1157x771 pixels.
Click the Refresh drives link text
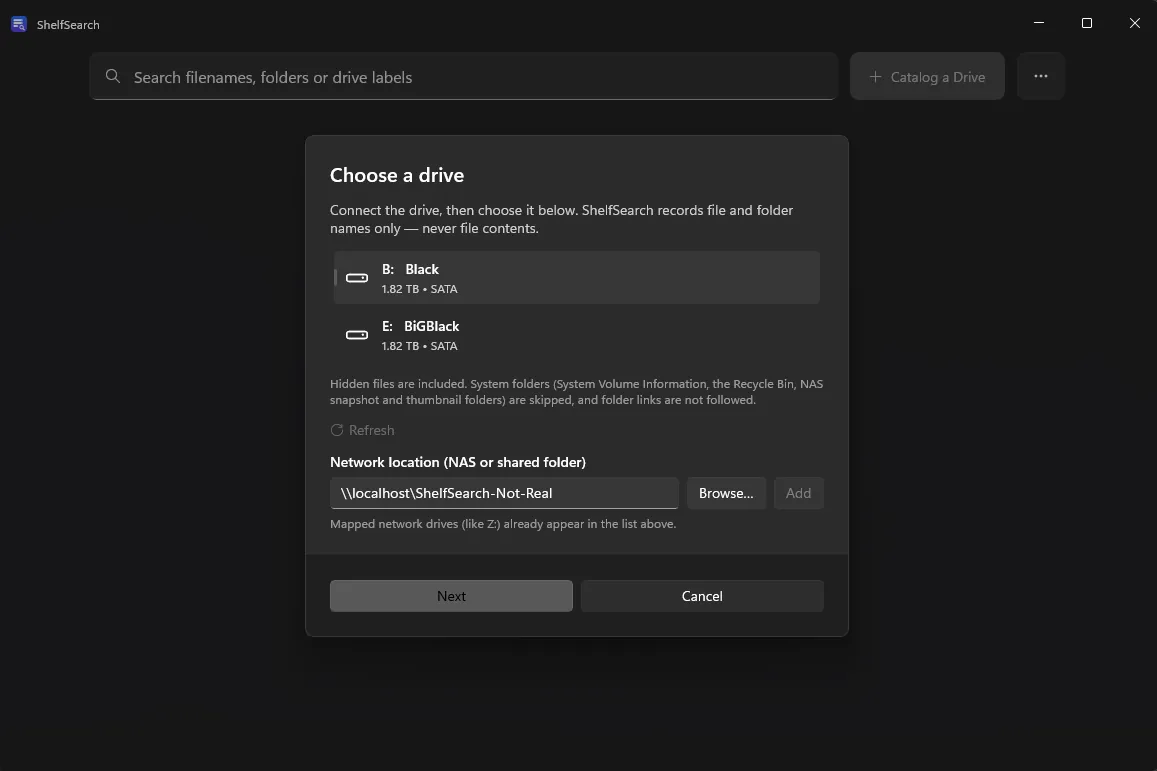point(371,430)
